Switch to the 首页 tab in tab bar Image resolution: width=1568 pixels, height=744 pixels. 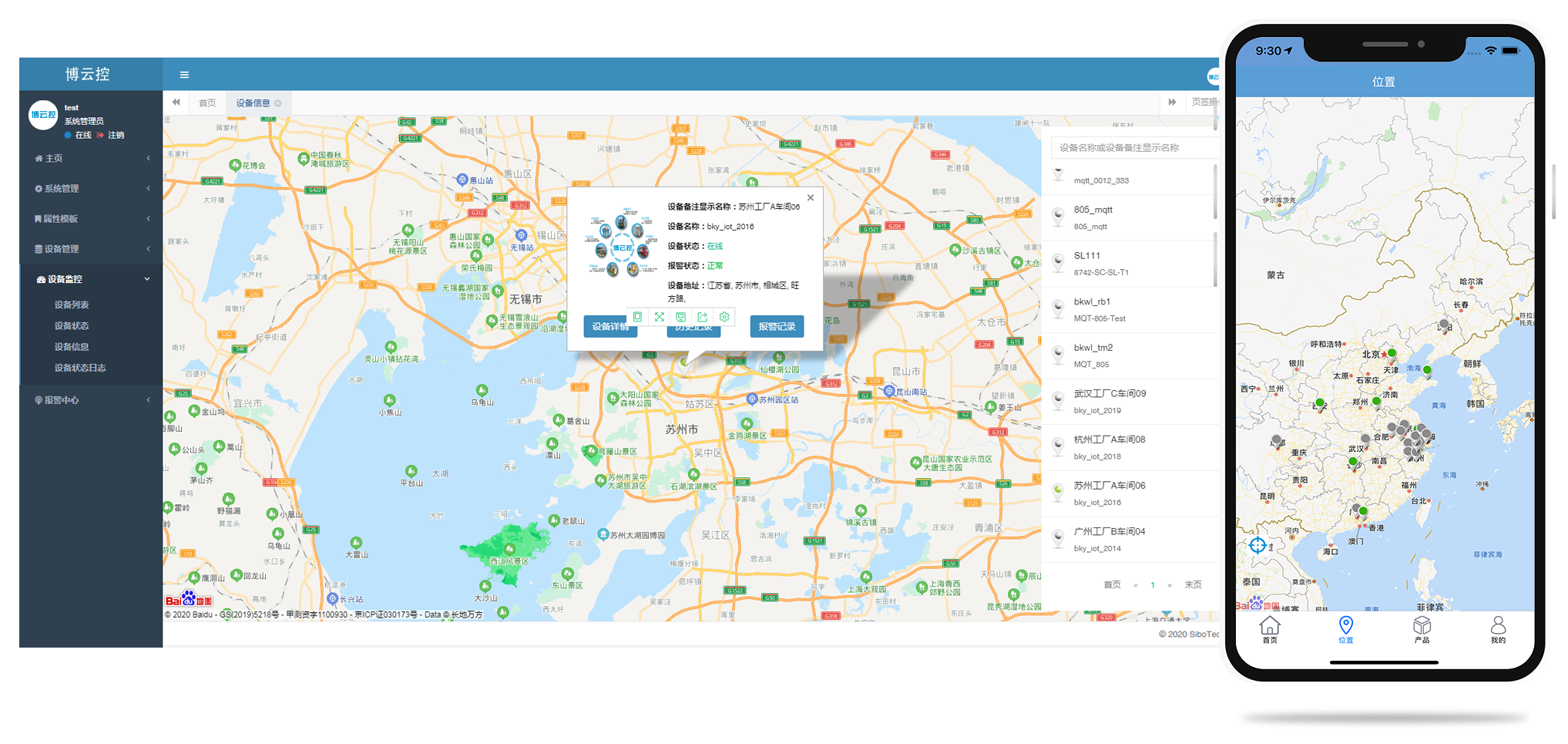pyautogui.click(x=207, y=103)
